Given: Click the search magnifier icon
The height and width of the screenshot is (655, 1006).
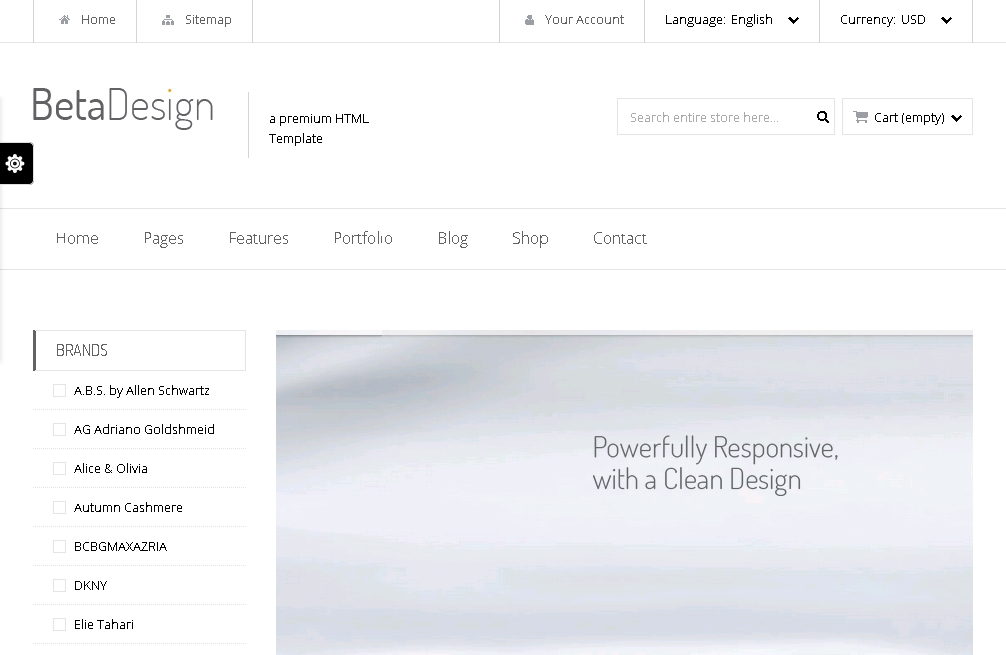Looking at the screenshot, I should click(823, 117).
